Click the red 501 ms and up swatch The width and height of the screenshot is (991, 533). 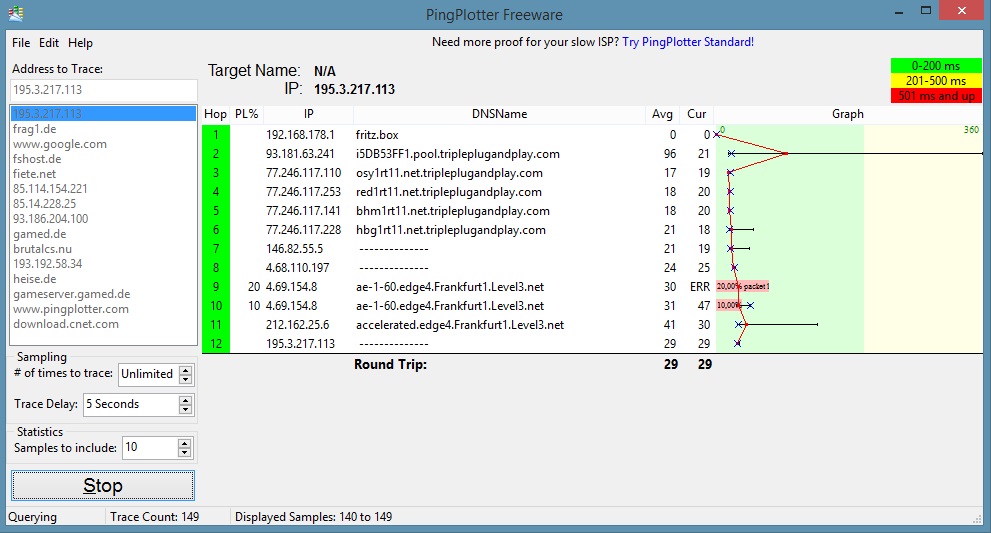tap(936, 96)
